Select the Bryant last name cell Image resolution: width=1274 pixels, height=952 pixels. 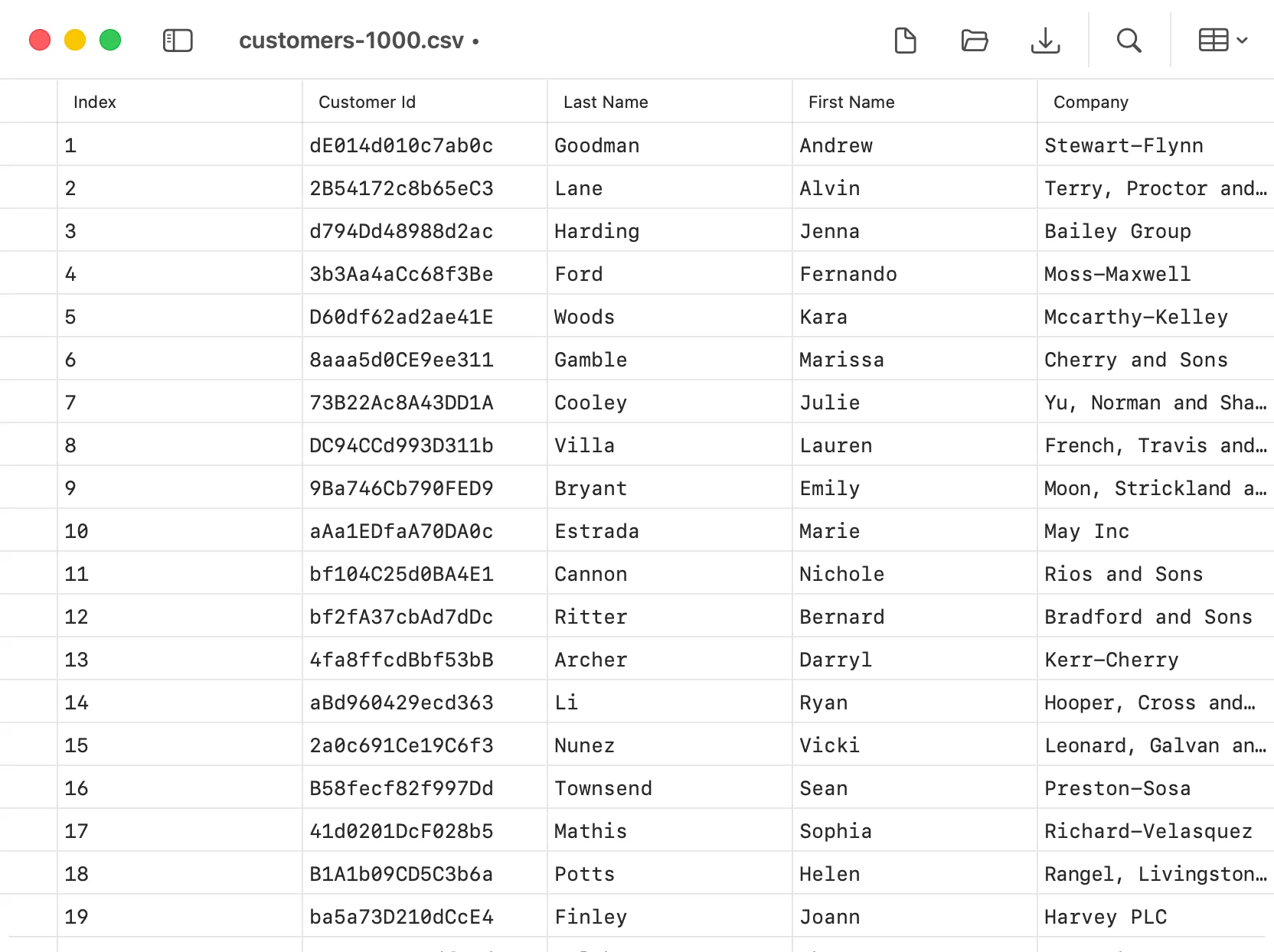point(670,487)
